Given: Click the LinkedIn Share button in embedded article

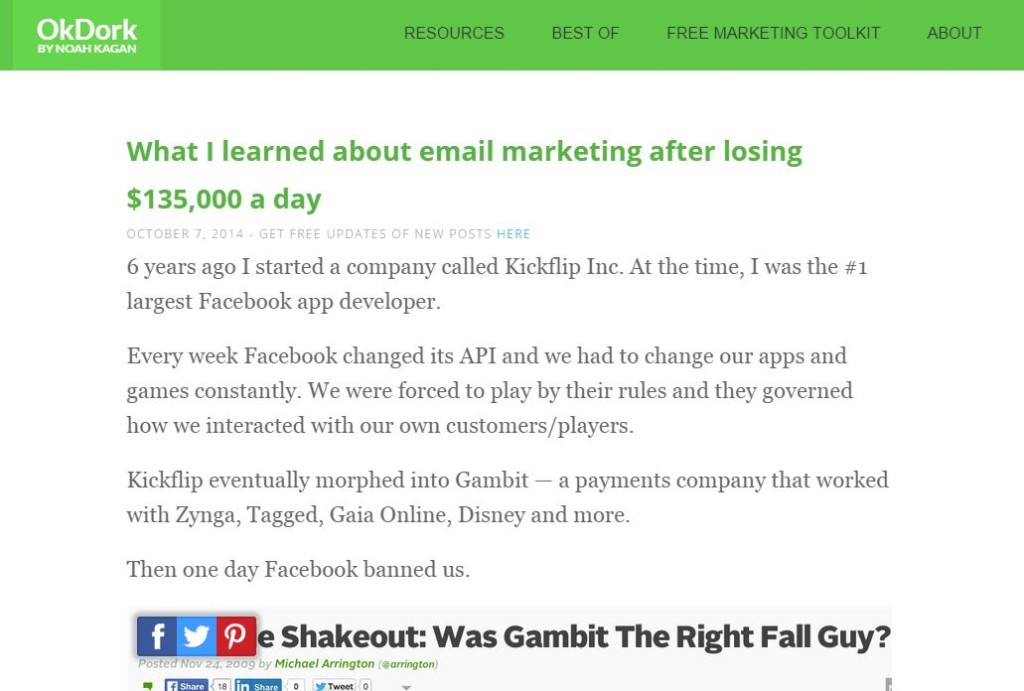Looking at the screenshot, I should 258,686.
